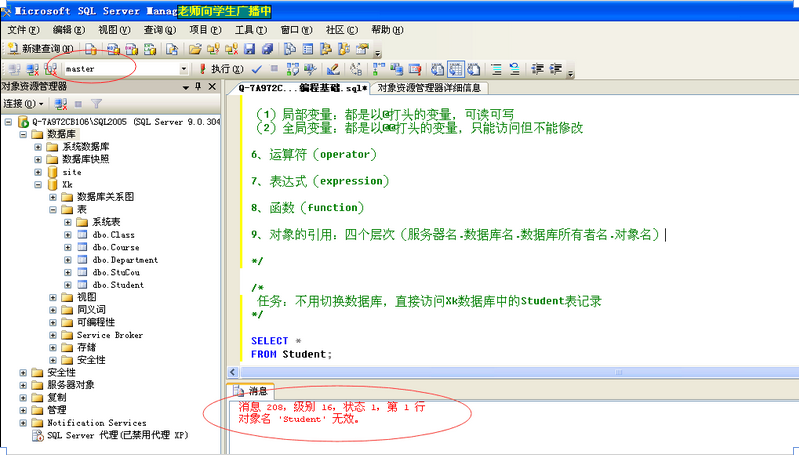Click the Analyze Query in Tuning Advisor icon
Viewport: 799px width, 455px height.
click(310, 69)
